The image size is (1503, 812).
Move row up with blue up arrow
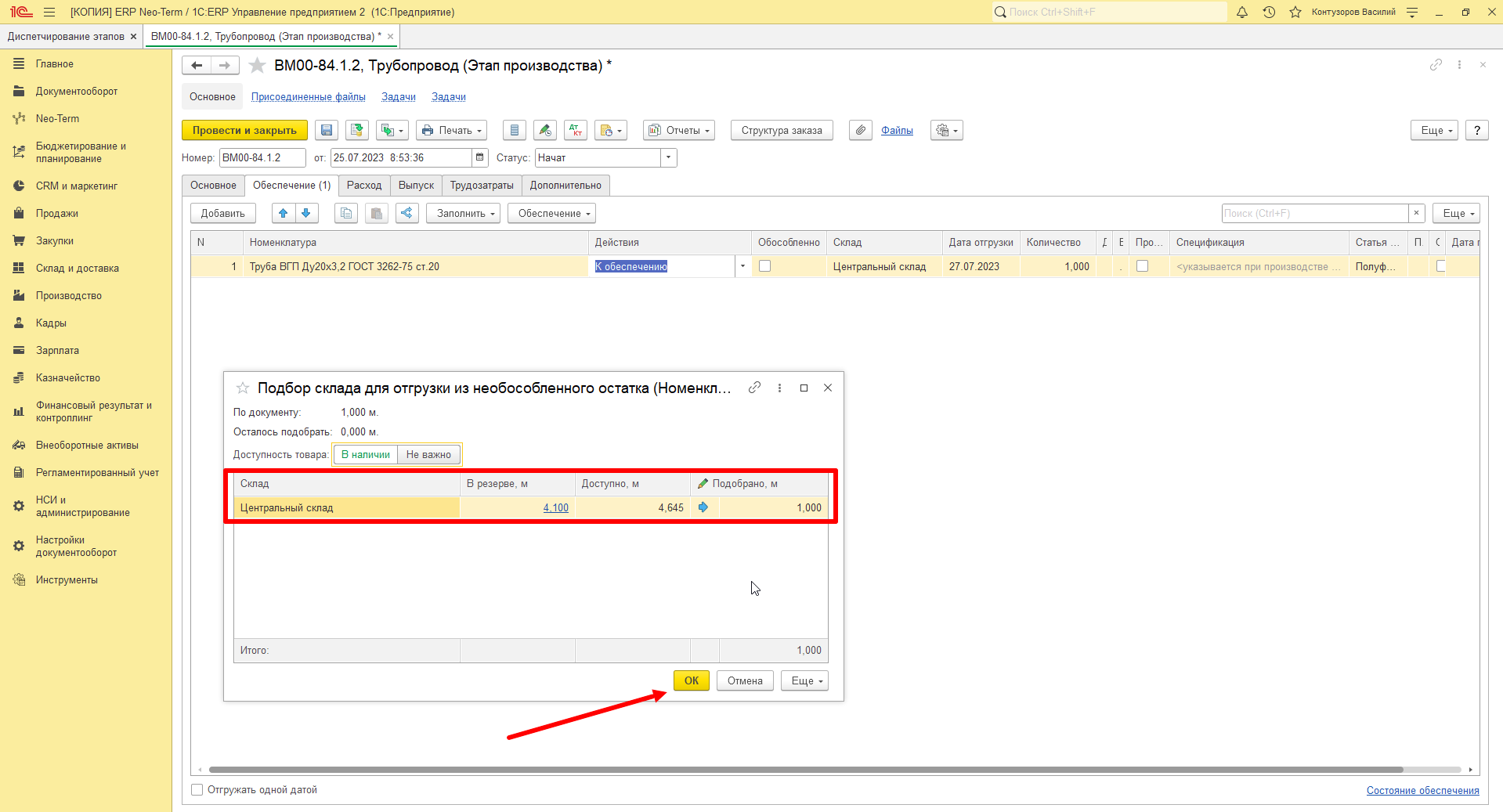click(284, 213)
